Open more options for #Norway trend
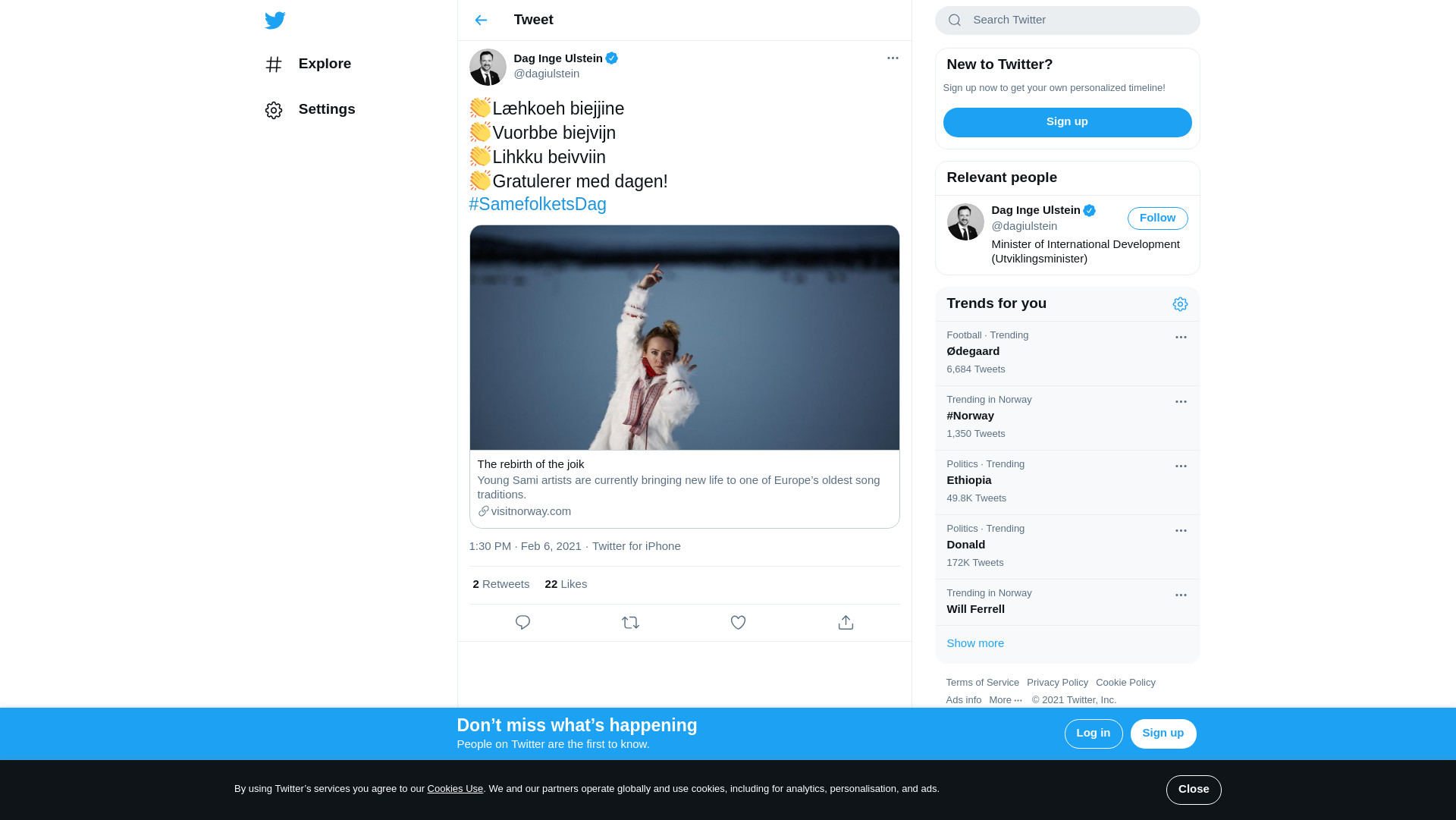This screenshot has height=820, width=1456. pyautogui.click(x=1181, y=402)
